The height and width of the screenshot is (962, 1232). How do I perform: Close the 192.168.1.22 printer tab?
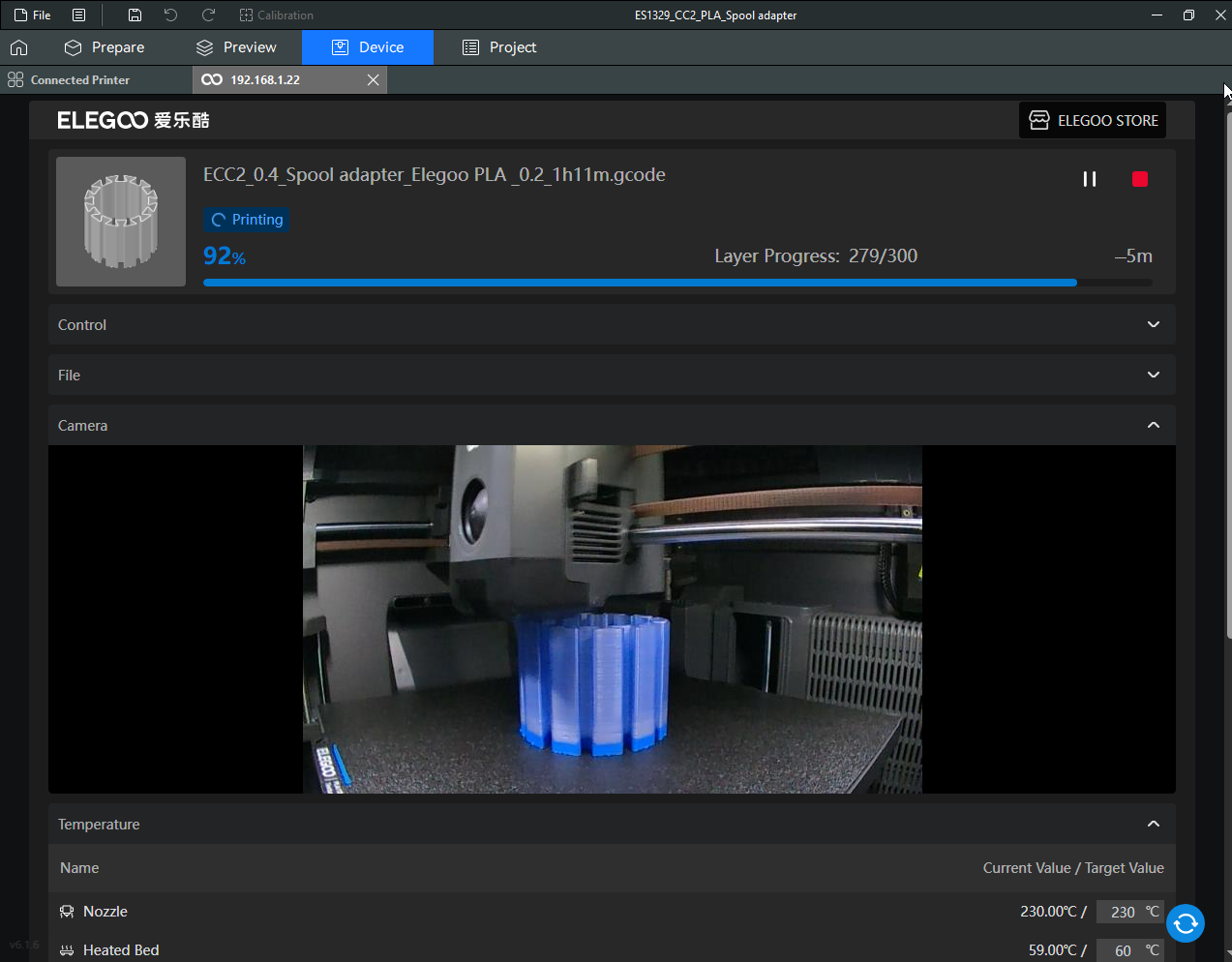pos(373,80)
